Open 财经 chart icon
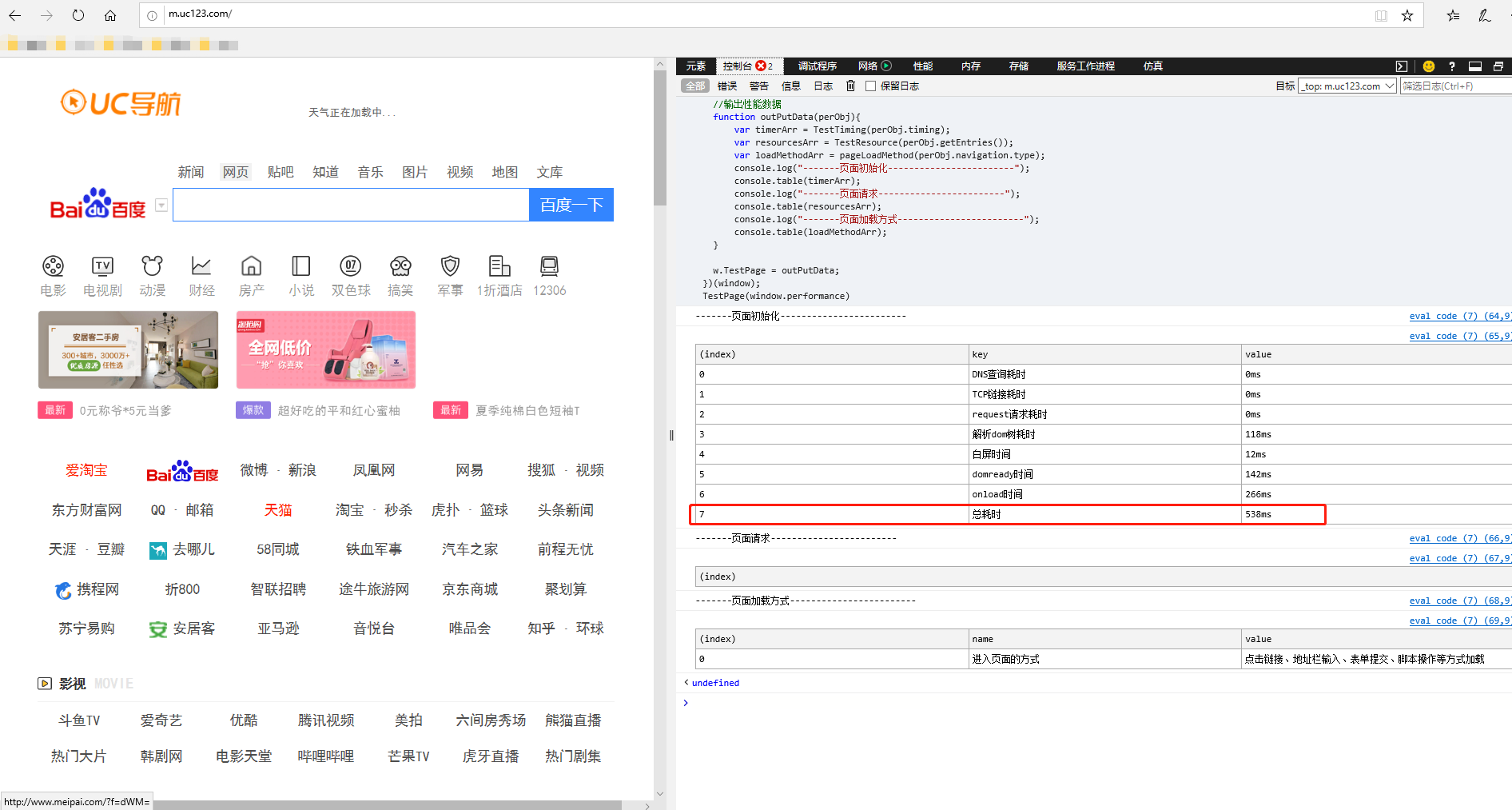The image size is (1512, 810). coord(201,266)
